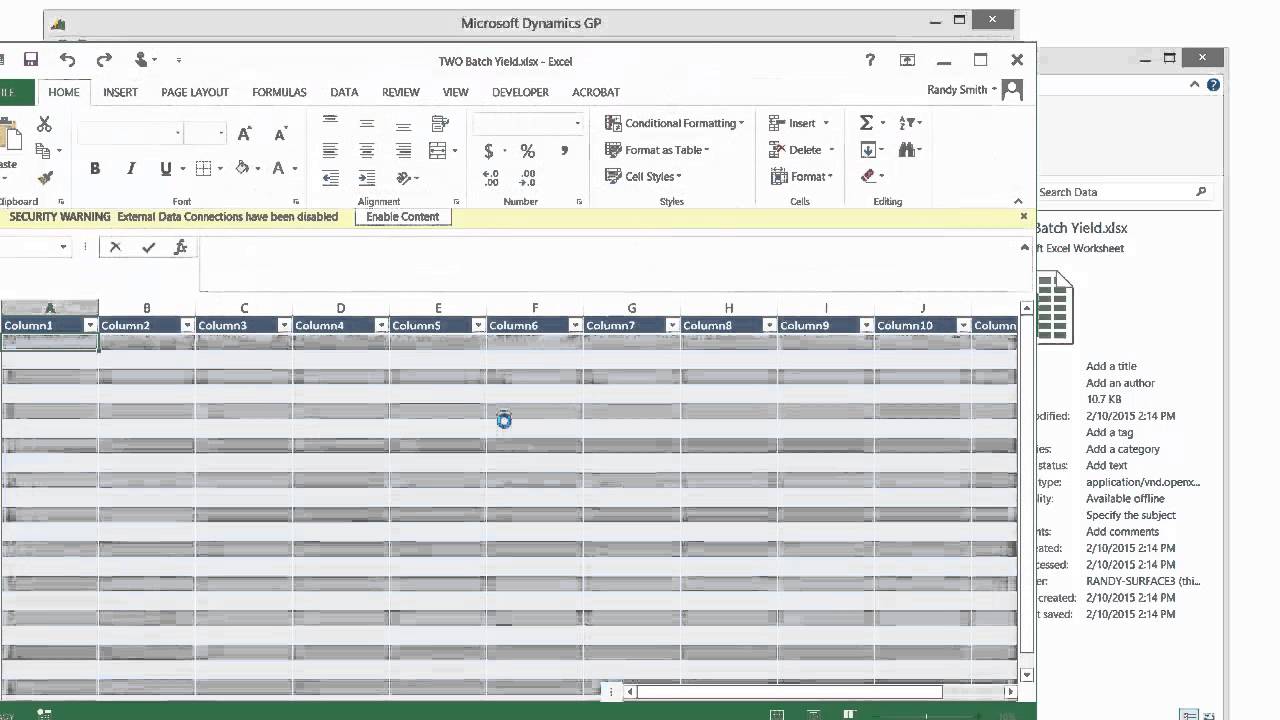Image resolution: width=1280 pixels, height=720 pixels.
Task: Open the font size dropdown
Action: [221, 133]
